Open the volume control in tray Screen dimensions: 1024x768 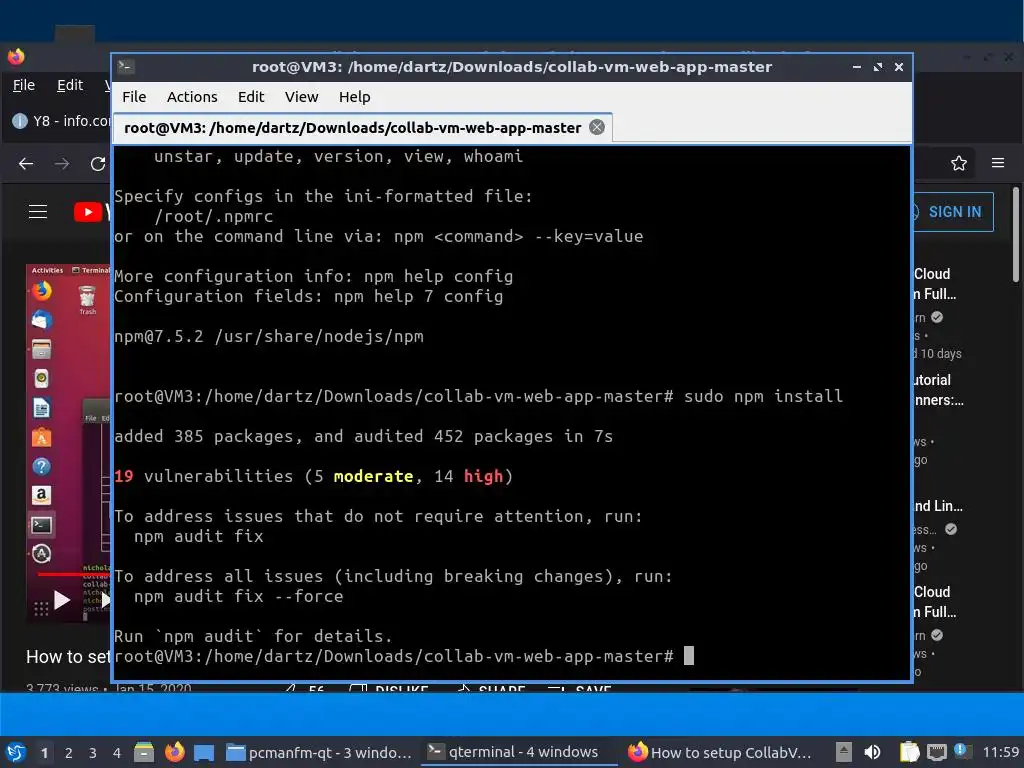coord(872,752)
